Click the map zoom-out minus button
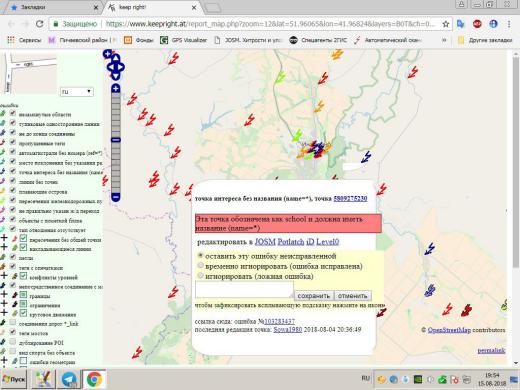This screenshot has width=520, height=390. (115, 197)
